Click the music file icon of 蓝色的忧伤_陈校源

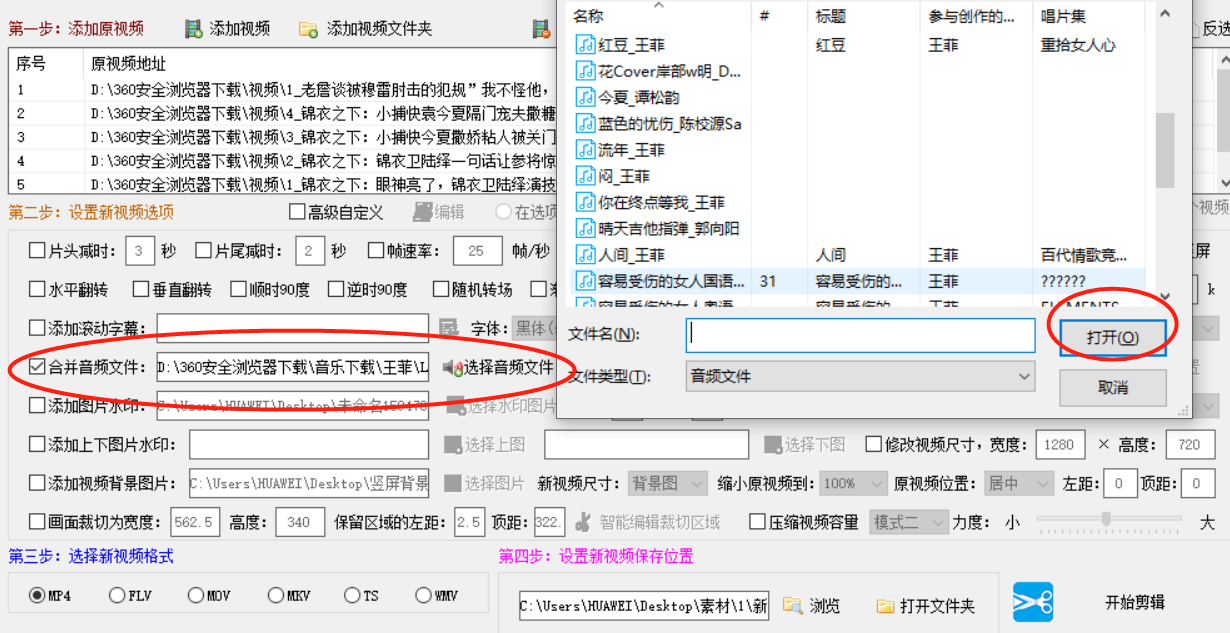(585, 124)
